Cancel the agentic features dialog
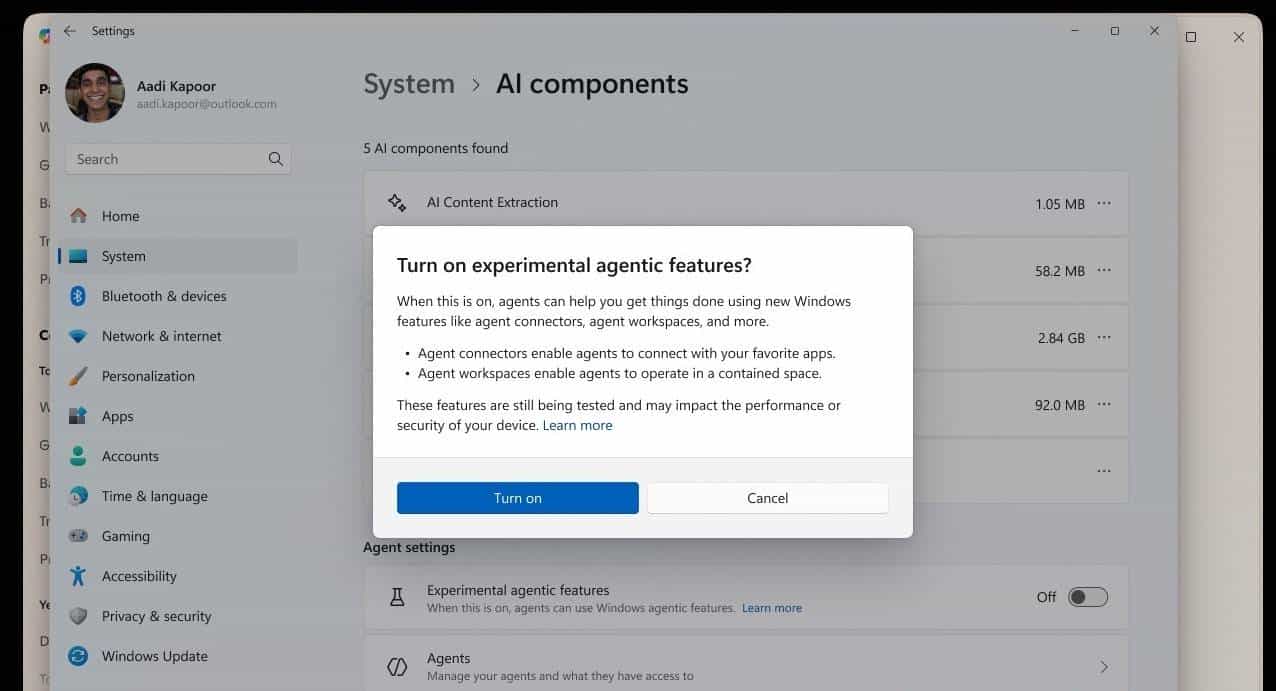 [x=767, y=497]
